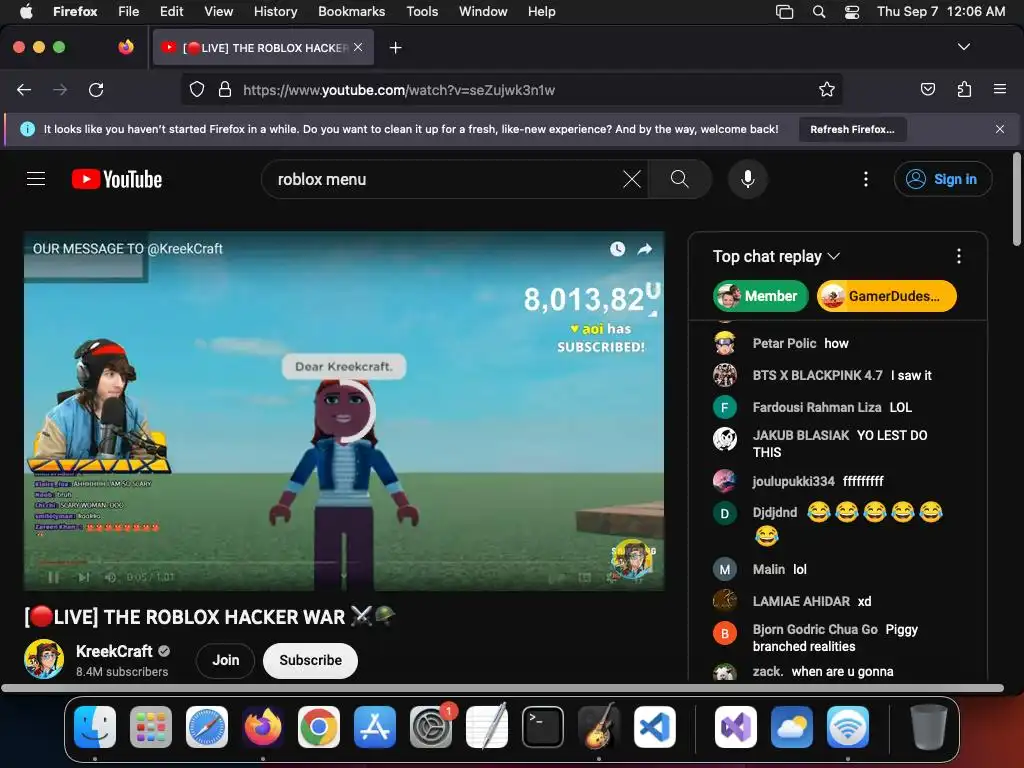Click the channel watermark on the video

coord(633,559)
